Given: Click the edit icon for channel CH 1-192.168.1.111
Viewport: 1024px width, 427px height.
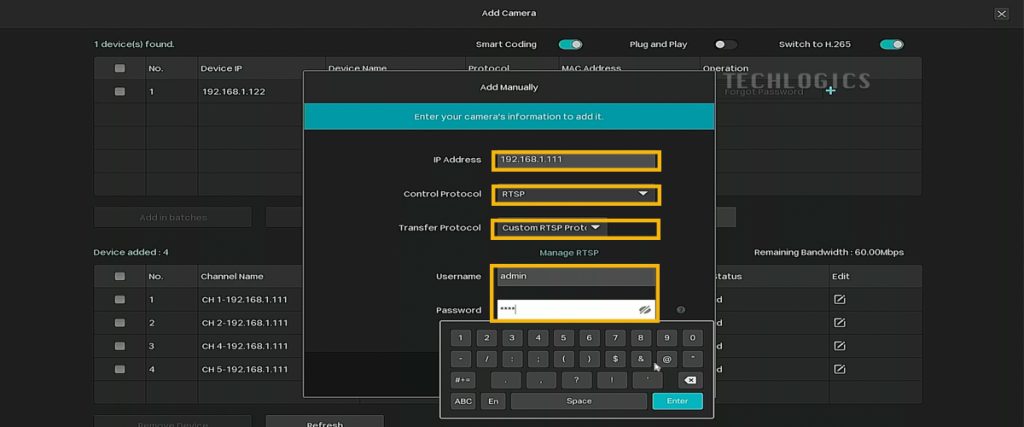Looking at the screenshot, I should pos(840,299).
